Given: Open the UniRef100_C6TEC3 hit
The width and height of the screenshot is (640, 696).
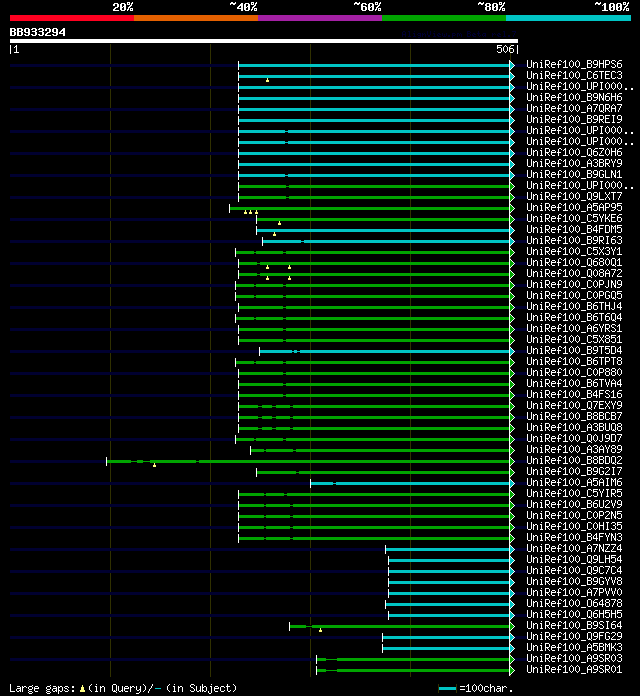Looking at the screenshot, I should pos(574,75).
